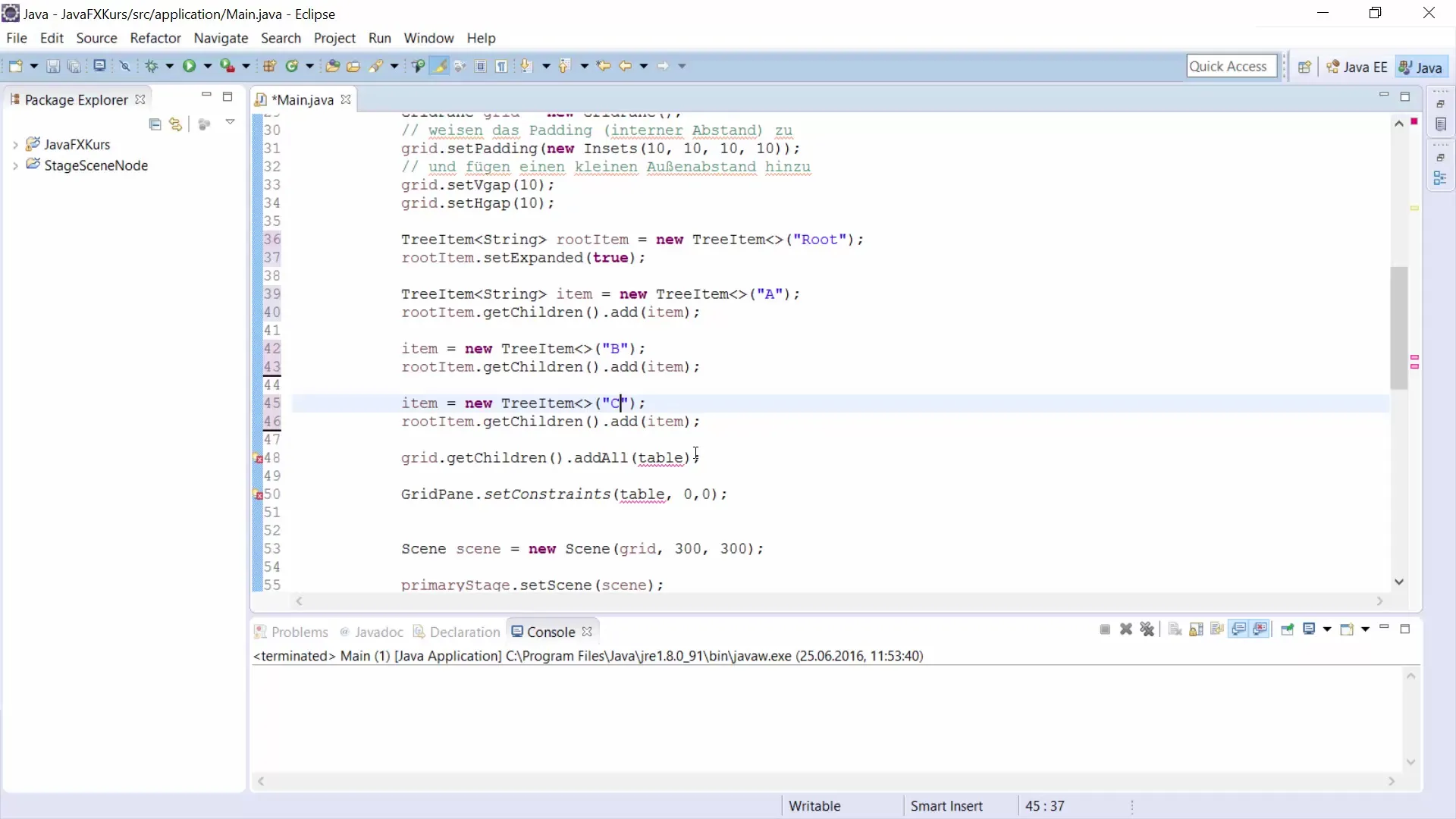Click the Next Annotation icon
This screenshot has height=819, width=1456.
click(x=527, y=66)
